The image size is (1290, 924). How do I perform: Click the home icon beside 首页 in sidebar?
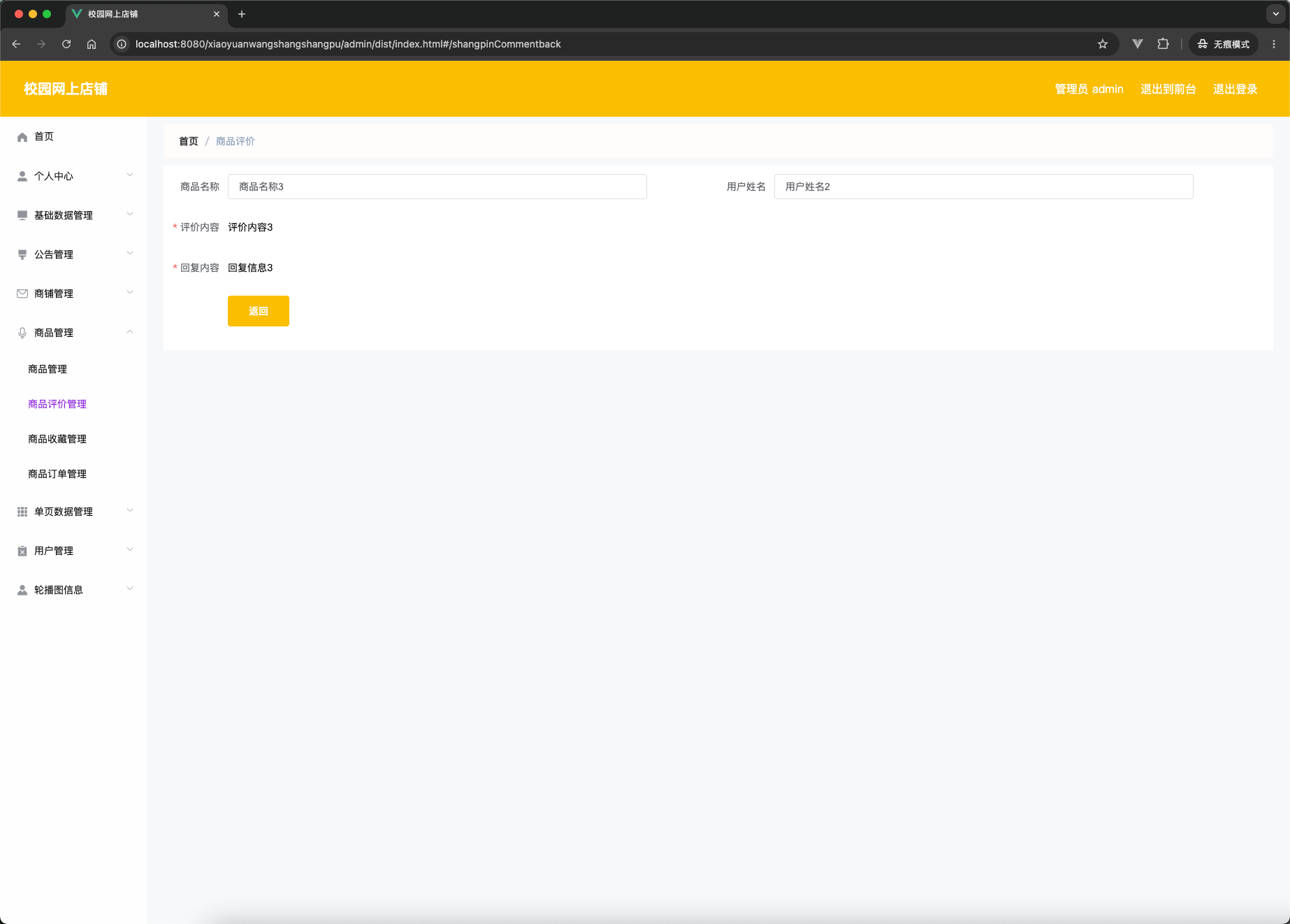click(x=22, y=137)
